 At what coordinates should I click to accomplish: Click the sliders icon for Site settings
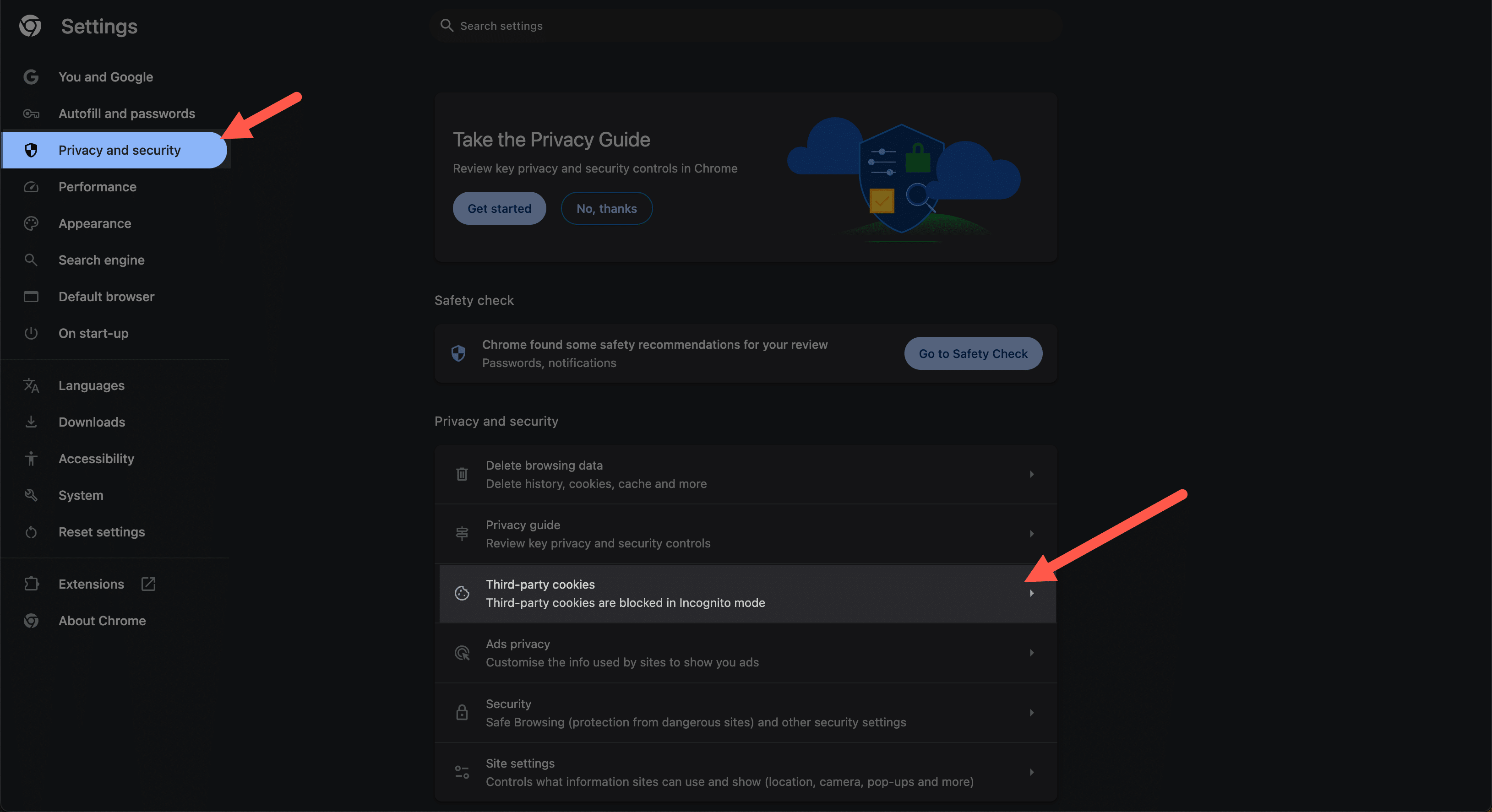(462, 772)
